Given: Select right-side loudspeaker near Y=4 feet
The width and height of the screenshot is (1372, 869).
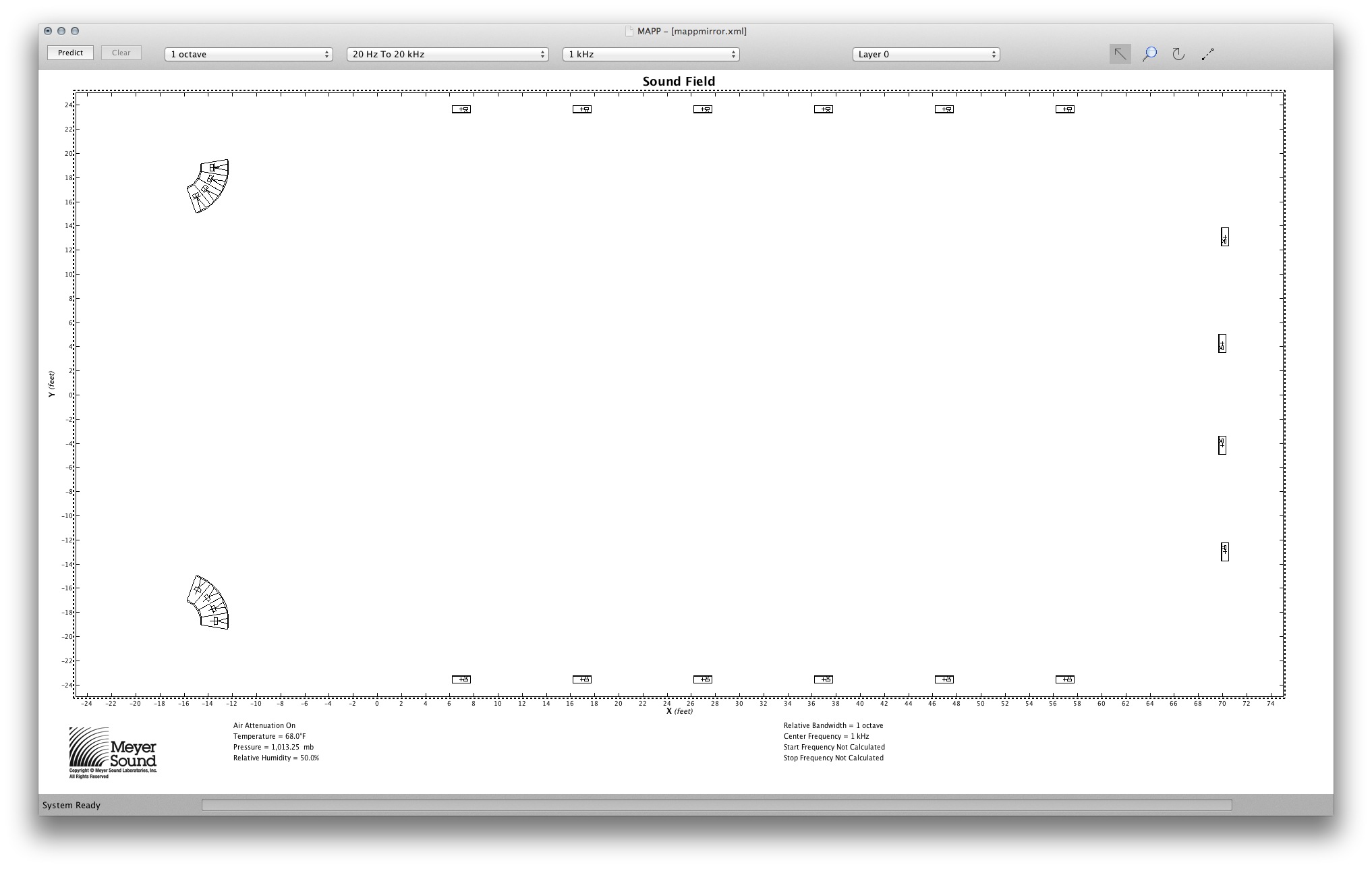Looking at the screenshot, I should (1222, 343).
